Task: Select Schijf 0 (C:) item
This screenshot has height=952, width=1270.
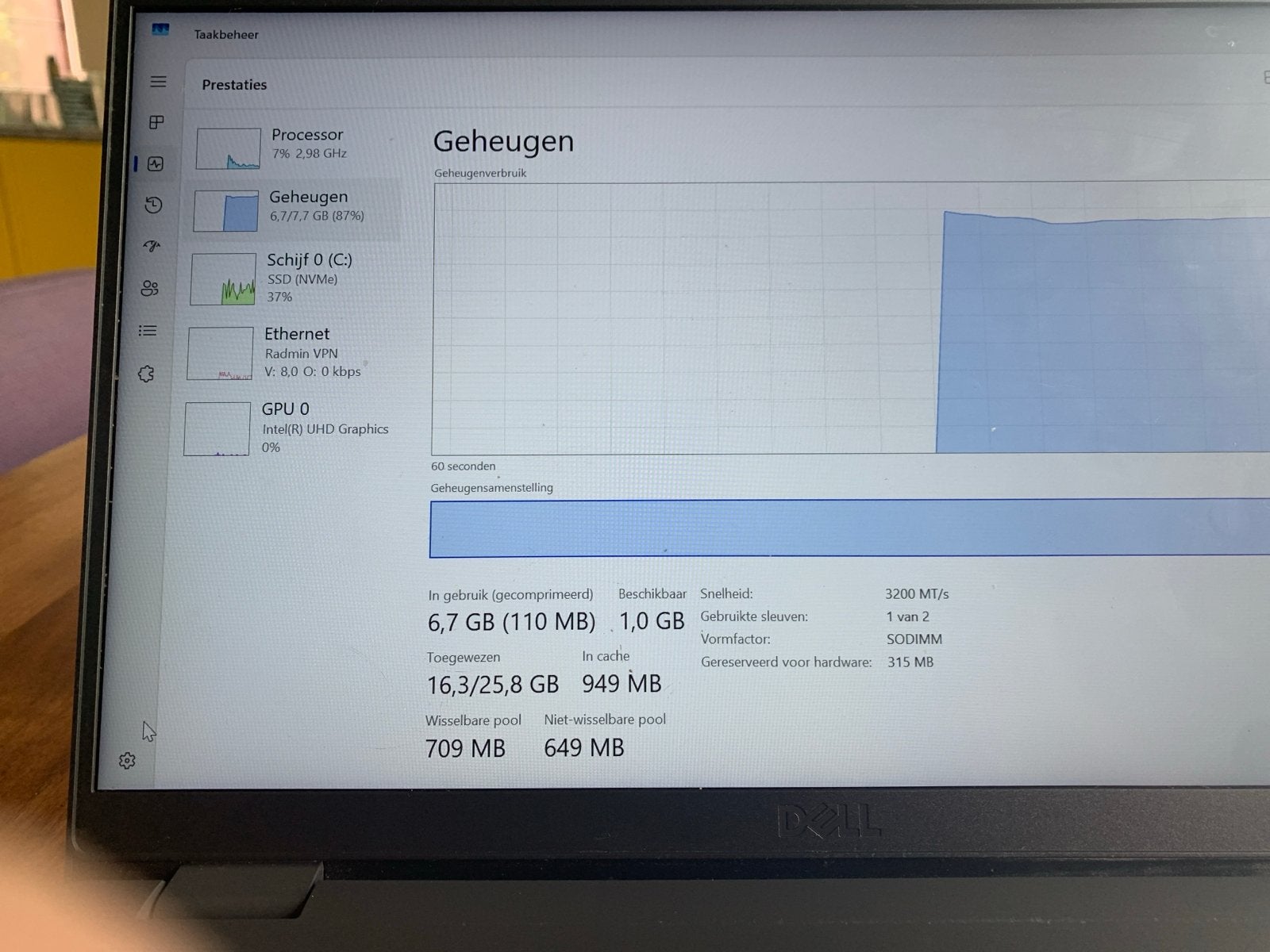Action: [292, 278]
